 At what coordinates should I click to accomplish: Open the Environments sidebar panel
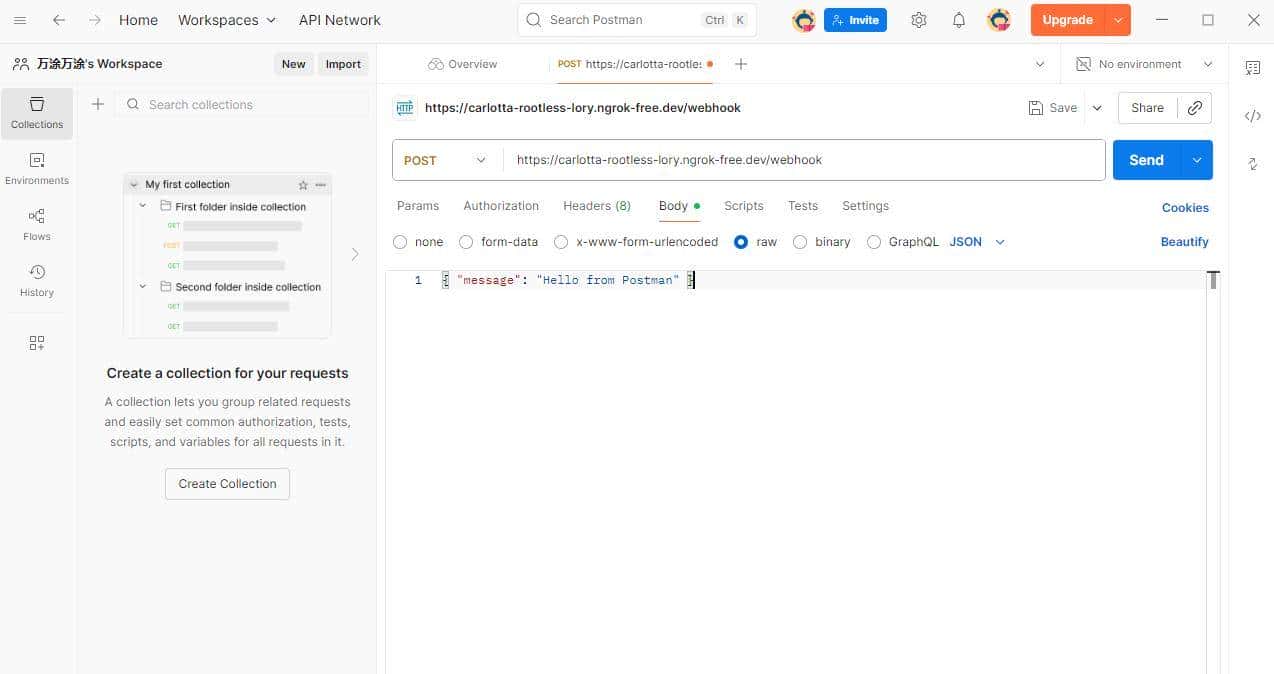point(36,169)
